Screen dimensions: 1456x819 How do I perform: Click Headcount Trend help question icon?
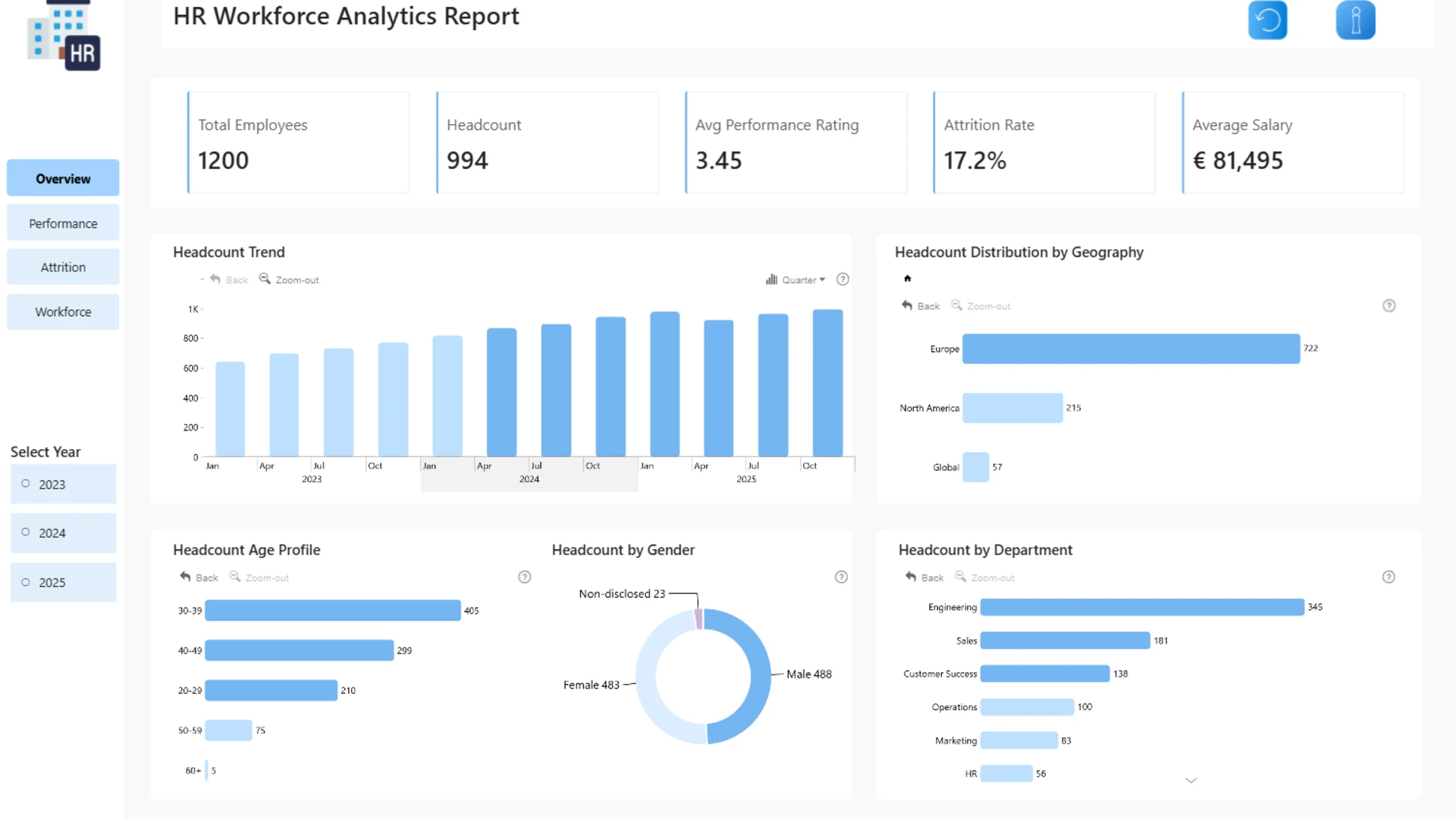(x=843, y=279)
